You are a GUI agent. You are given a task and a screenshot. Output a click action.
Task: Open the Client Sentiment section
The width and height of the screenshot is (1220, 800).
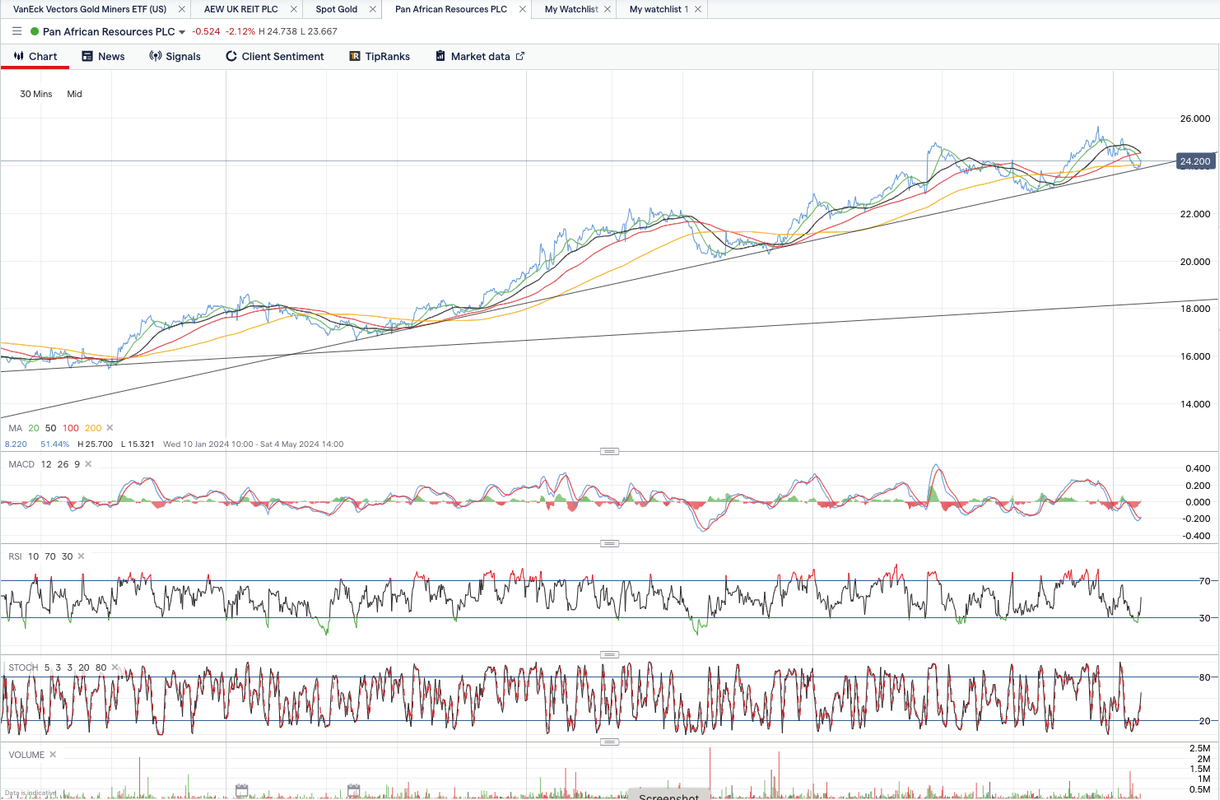275,56
